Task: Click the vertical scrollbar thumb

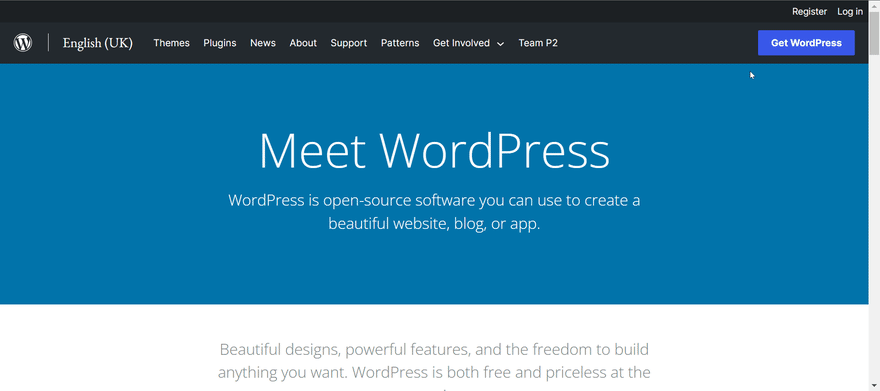Action: pos(874,33)
